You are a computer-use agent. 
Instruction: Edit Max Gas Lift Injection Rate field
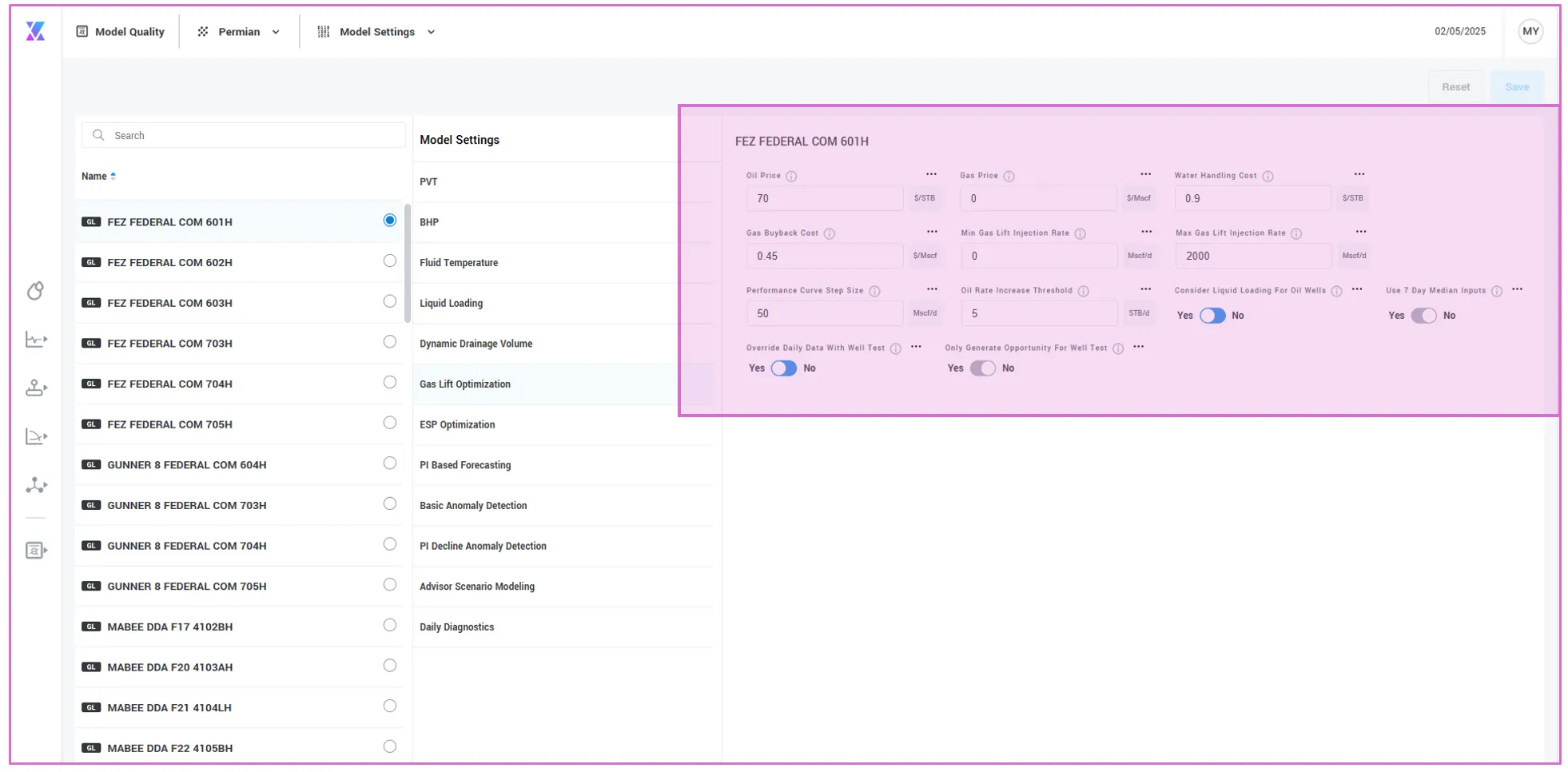pyautogui.click(x=1253, y=256)
